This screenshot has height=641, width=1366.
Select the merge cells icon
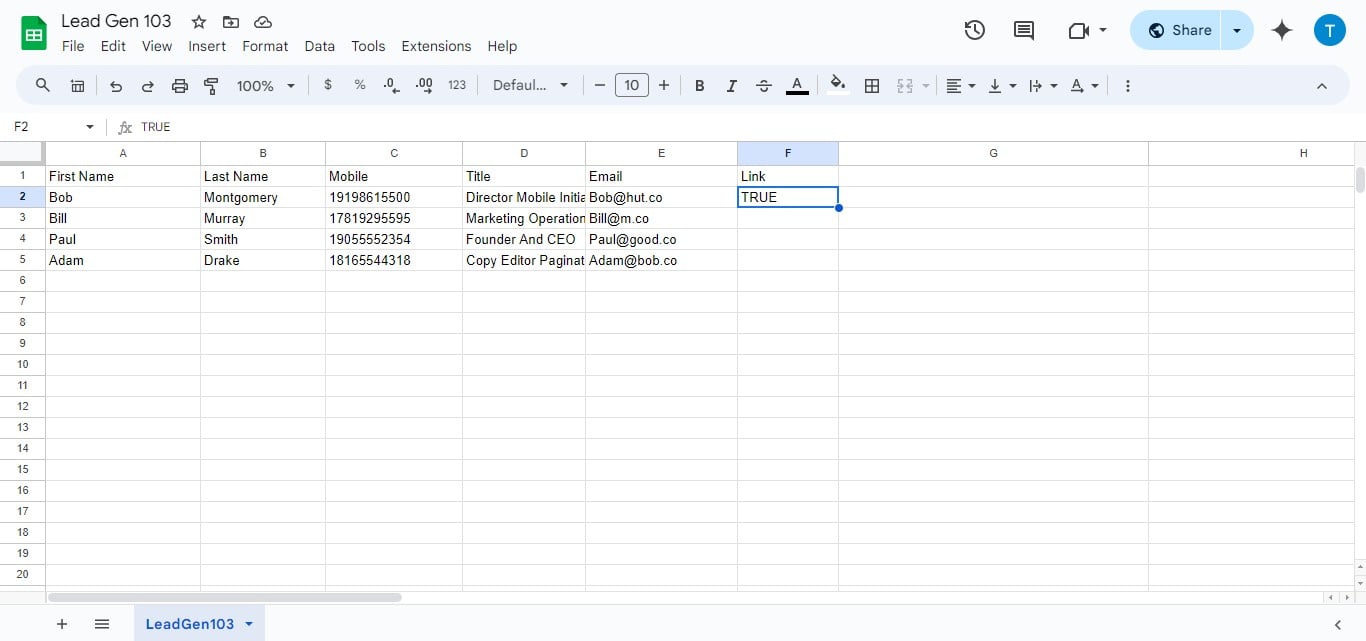[x=905, y=86]
